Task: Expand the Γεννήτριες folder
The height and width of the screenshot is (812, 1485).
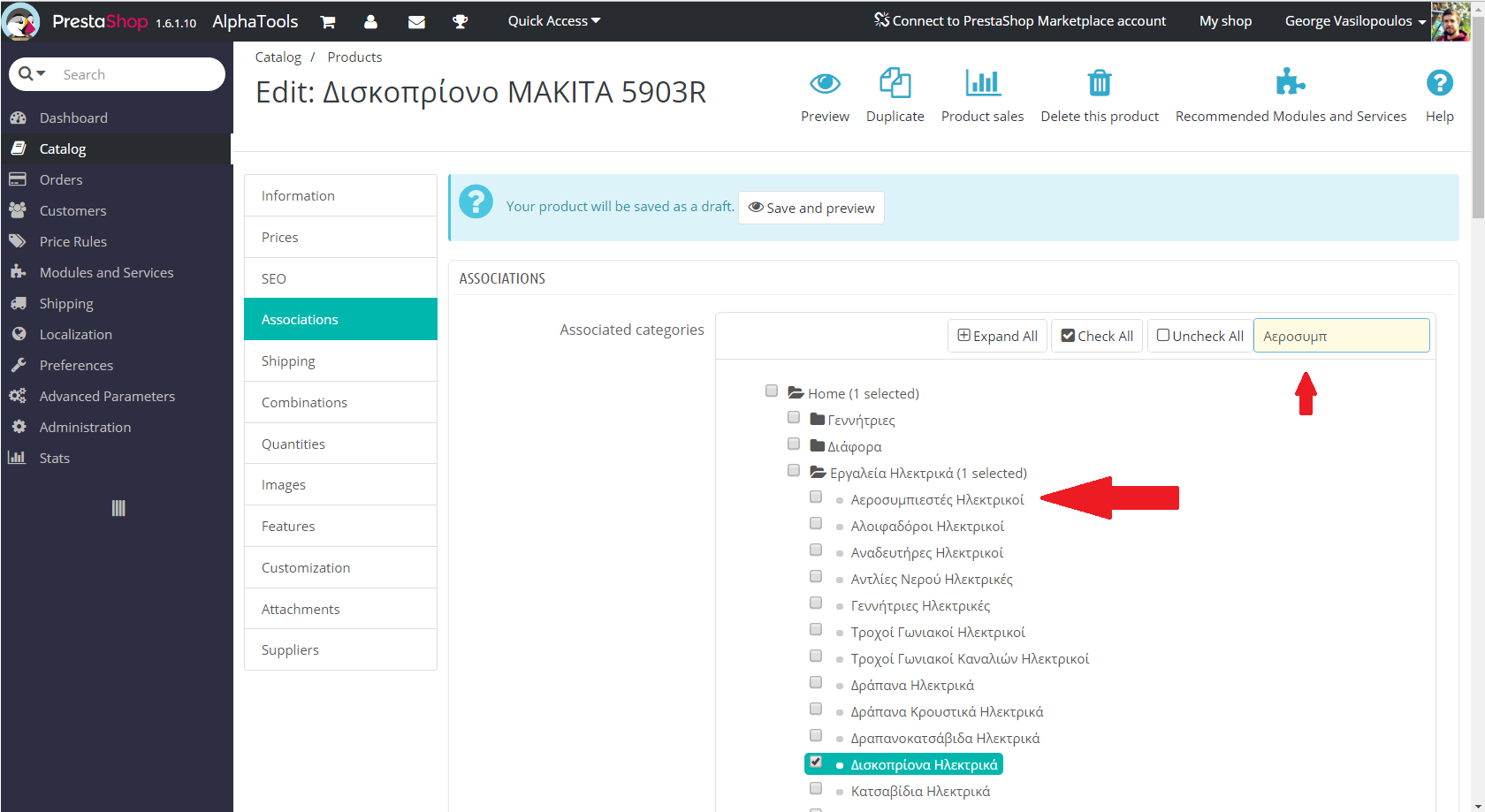Action: point(818,420)
